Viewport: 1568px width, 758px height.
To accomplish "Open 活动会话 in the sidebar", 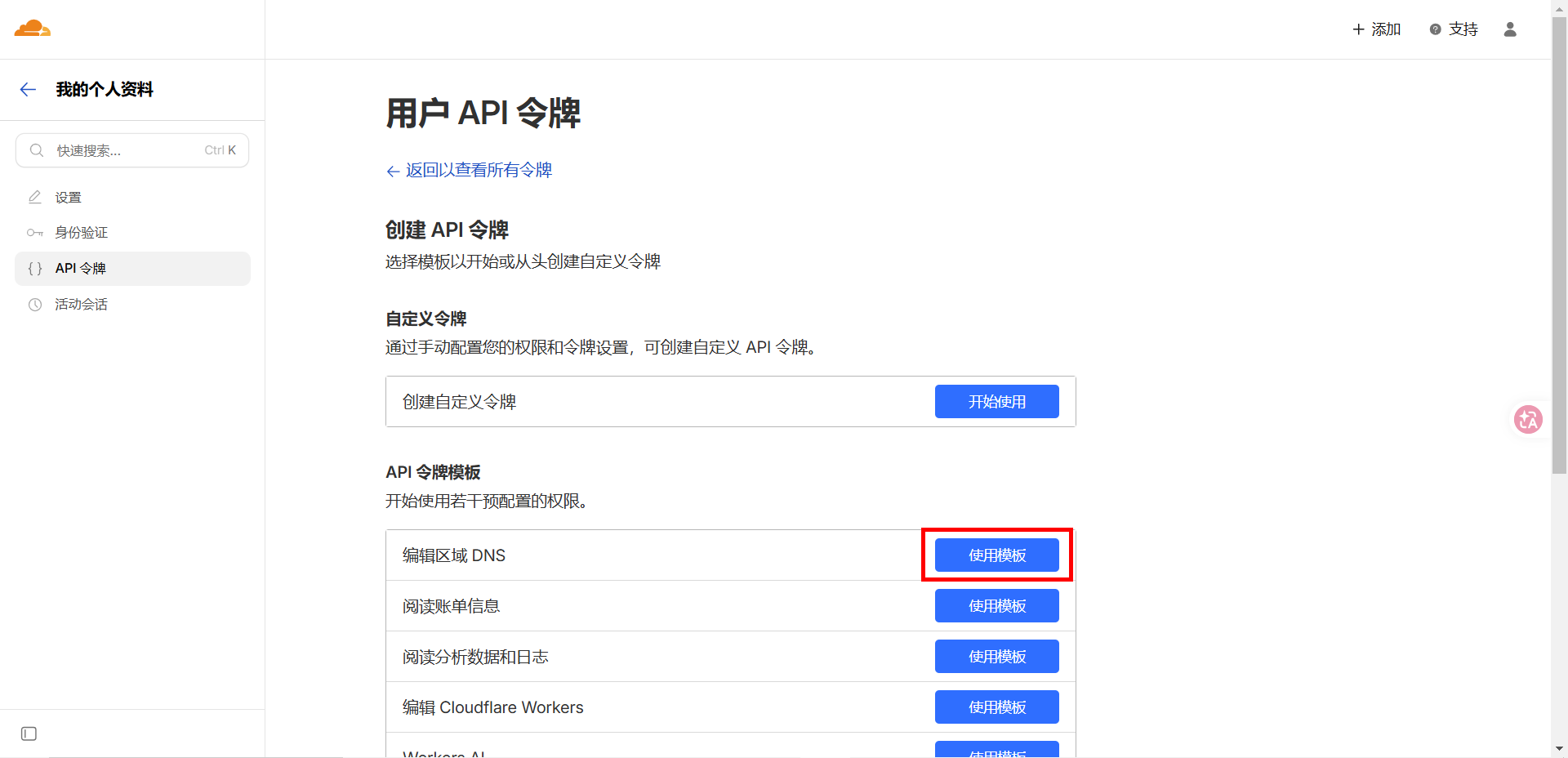I will (x=132, y=305).
